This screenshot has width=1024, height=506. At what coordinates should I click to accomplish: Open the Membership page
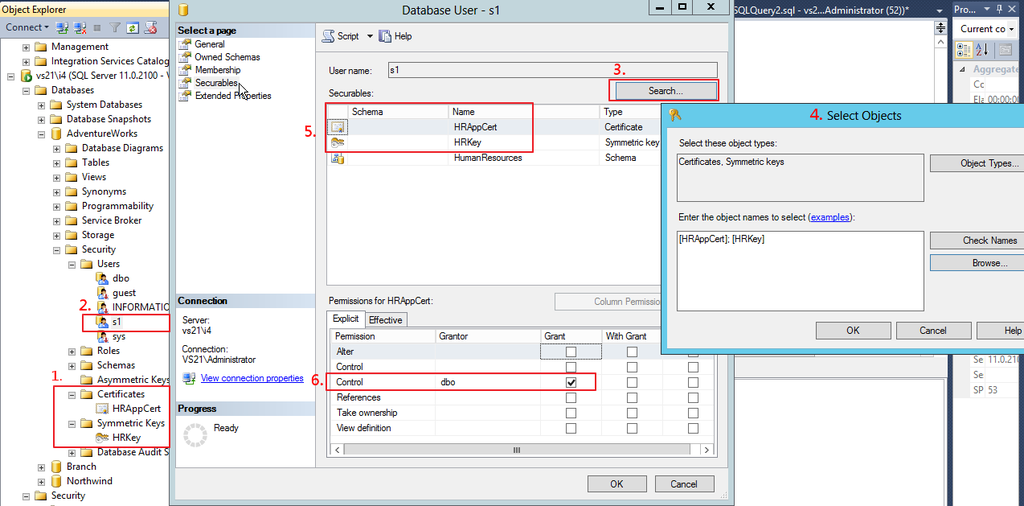coord(217,70)
